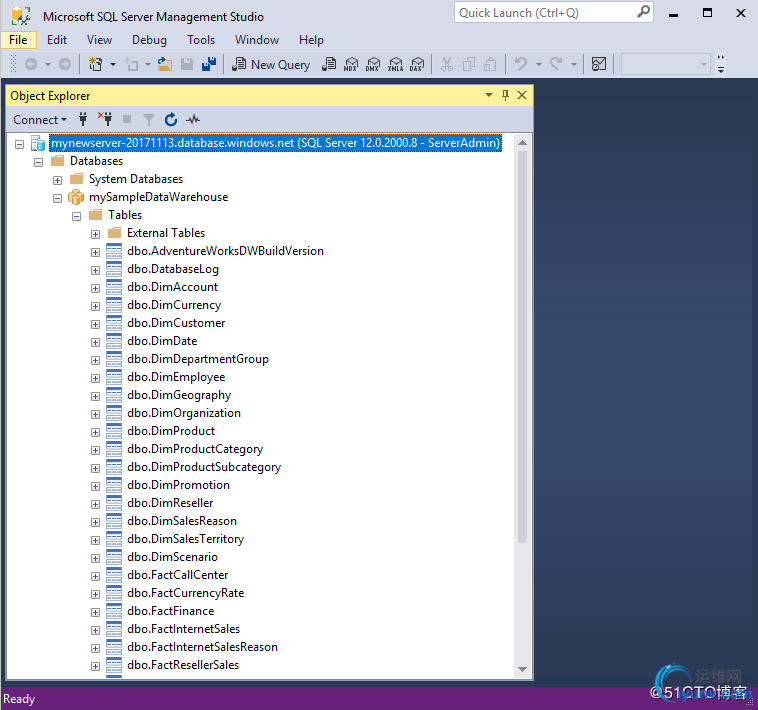Open the View menu
This screenshot has height=710, width=758.
[99, 40]
